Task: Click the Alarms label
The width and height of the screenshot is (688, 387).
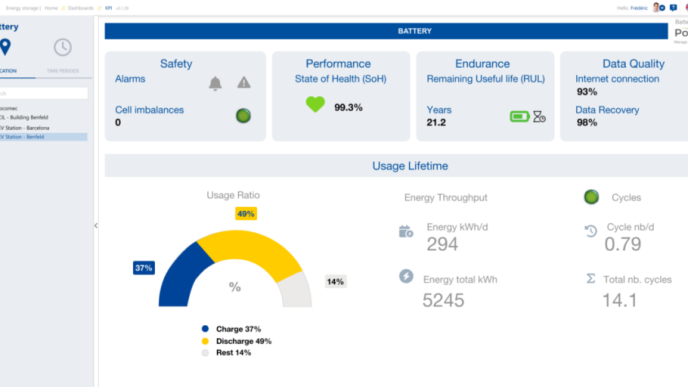Action: (130, 79)
